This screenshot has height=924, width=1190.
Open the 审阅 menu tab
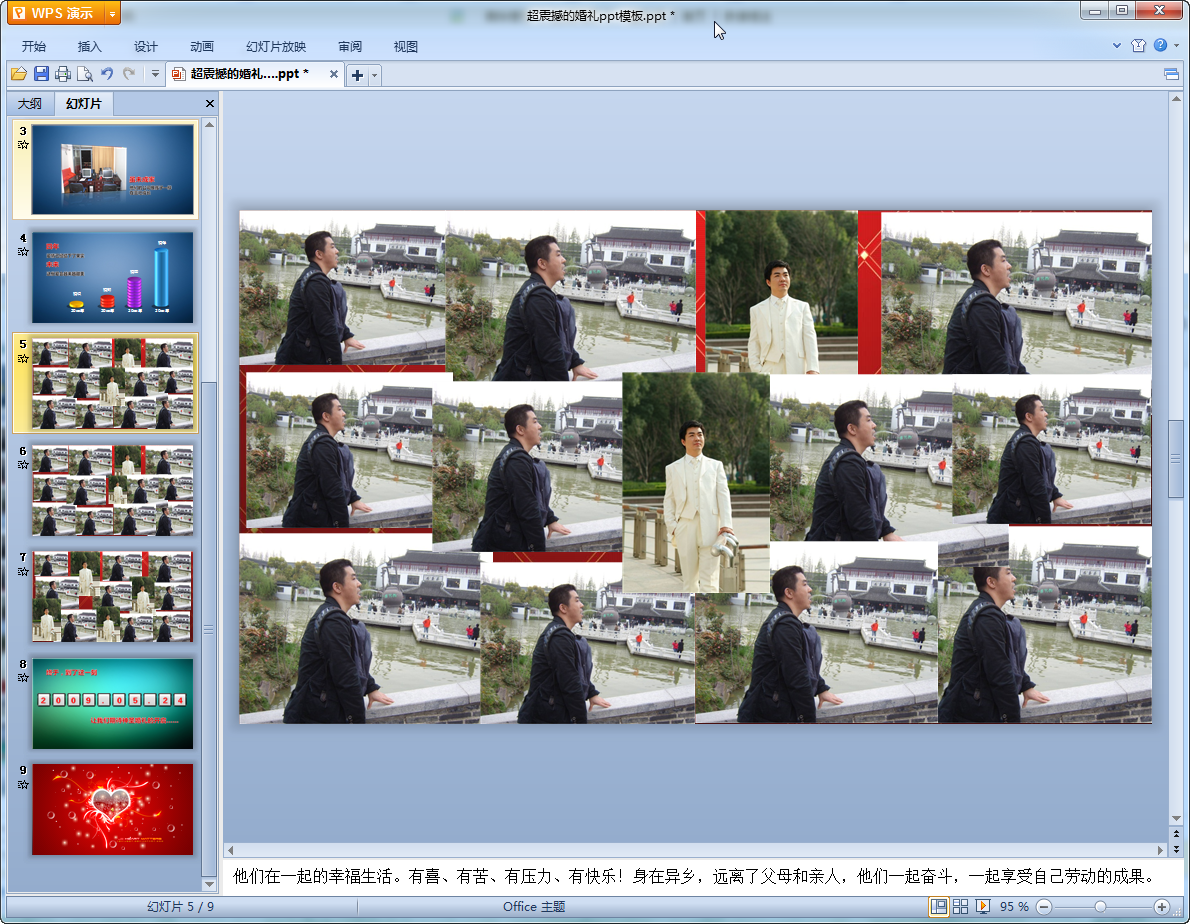350,46
